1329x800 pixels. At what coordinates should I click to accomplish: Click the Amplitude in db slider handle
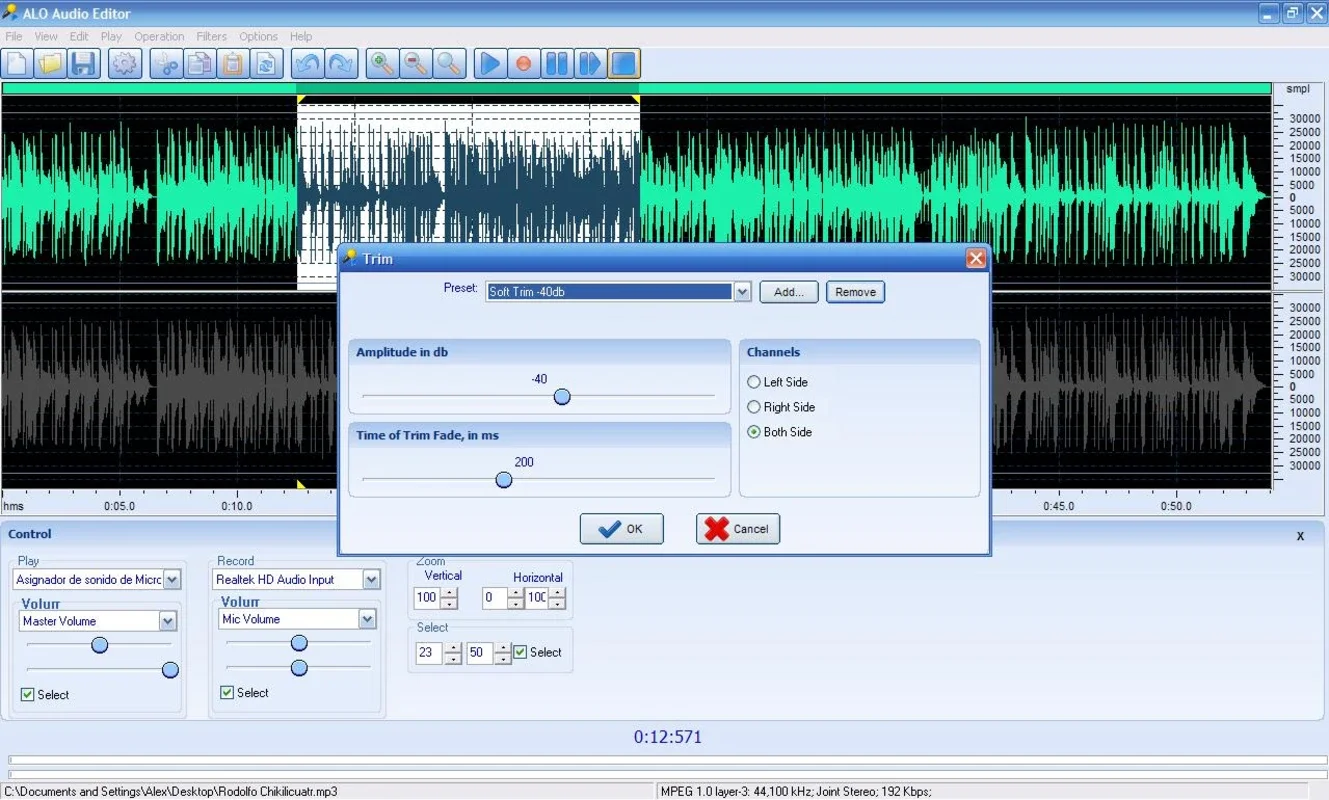[x=562, y=397]
